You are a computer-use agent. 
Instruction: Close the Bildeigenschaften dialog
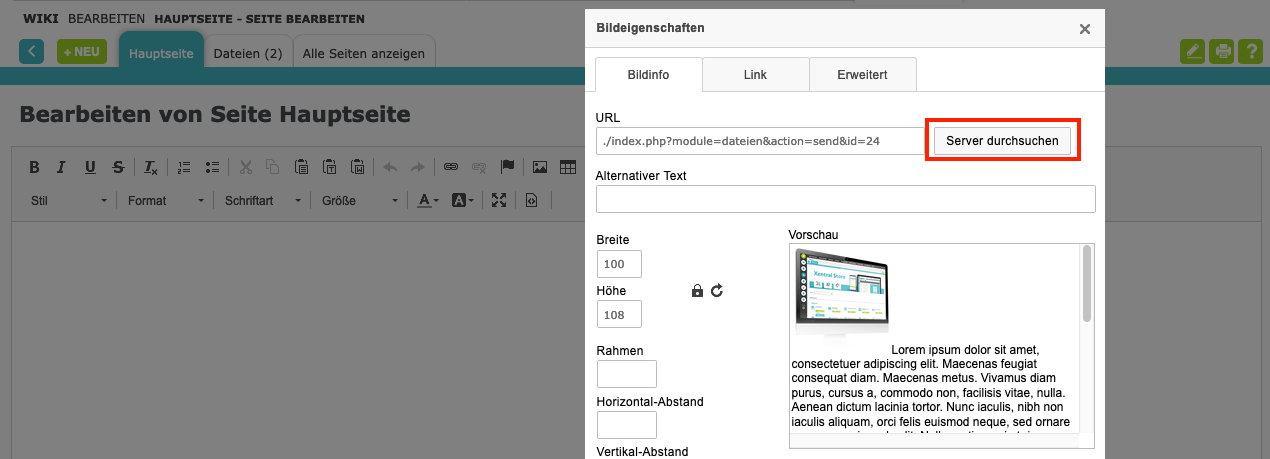1084,29
